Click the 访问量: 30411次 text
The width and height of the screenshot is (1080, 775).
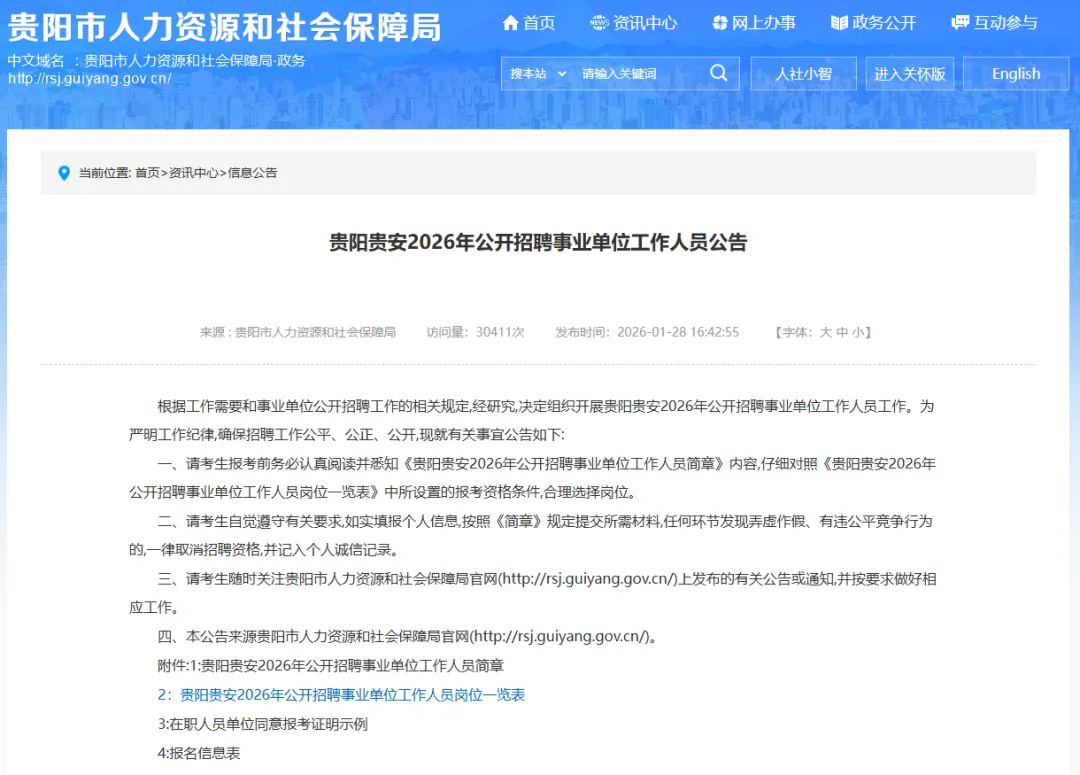tap(475, 332)
